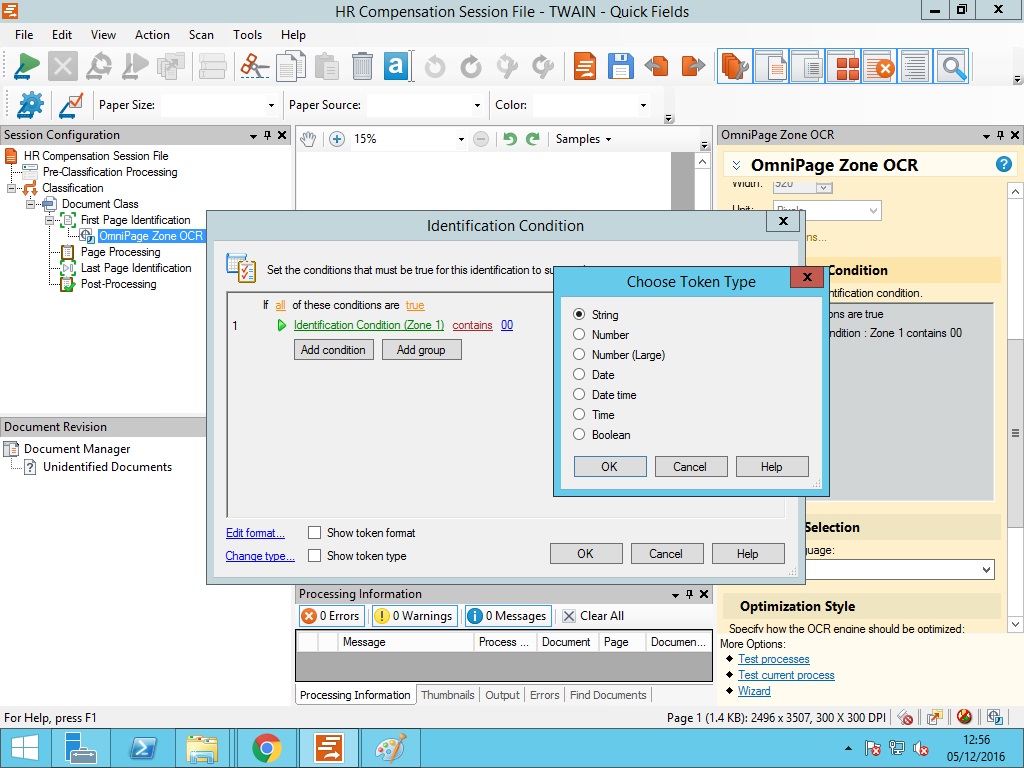Click the blue gear scanner settings icon

click(31, 105)
